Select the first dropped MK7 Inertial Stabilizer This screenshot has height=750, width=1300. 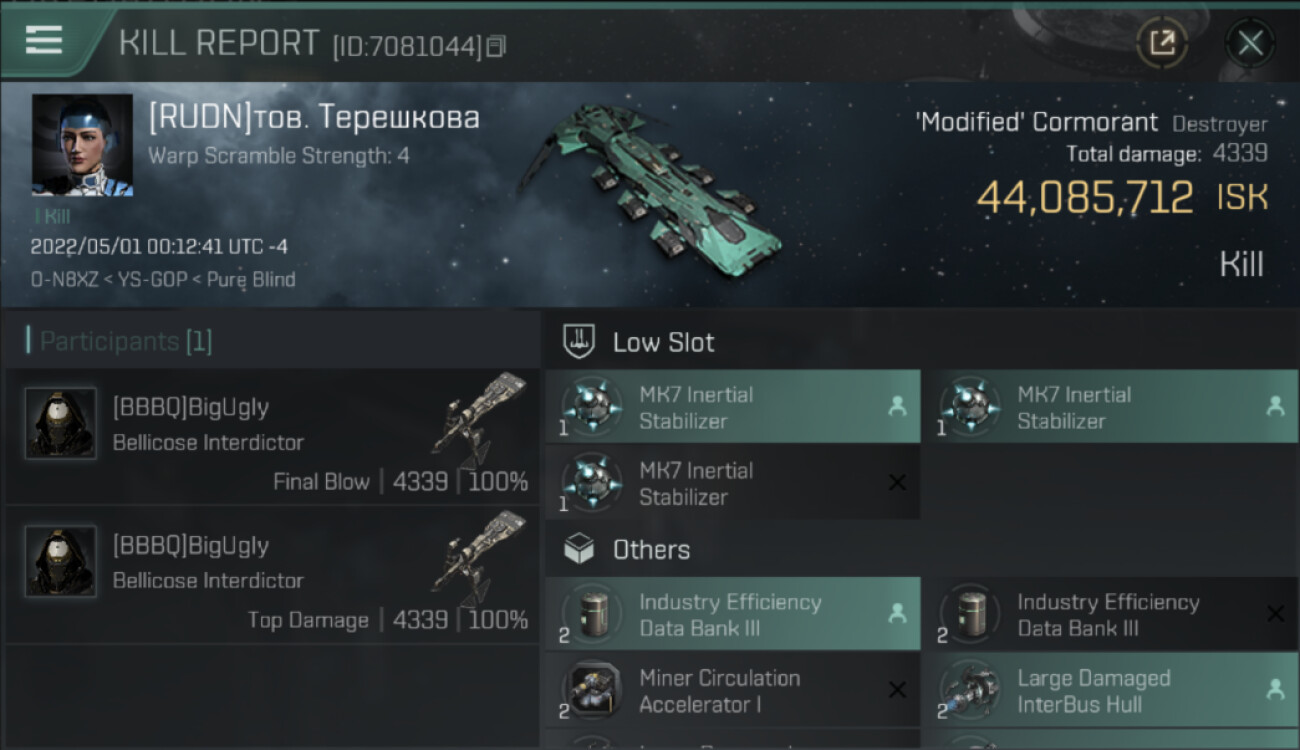click(732, 408)
